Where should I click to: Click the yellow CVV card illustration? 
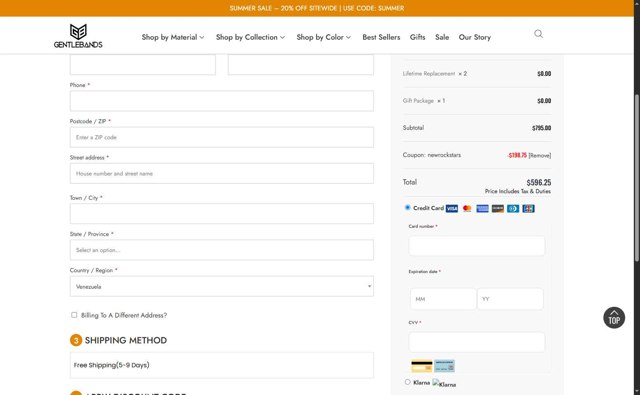pyautogui.click(x=422, y=366)
